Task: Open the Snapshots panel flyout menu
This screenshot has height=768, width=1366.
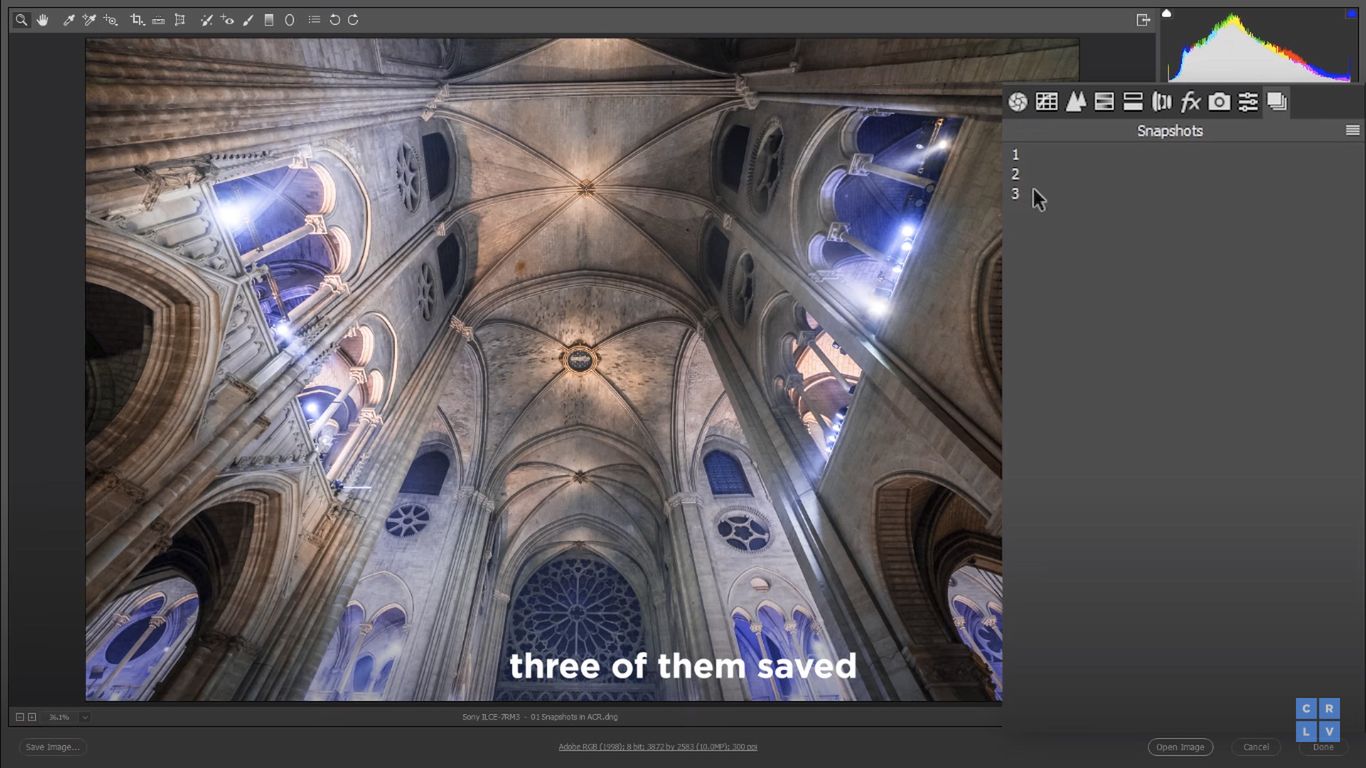Action: tap(1353, 129)
